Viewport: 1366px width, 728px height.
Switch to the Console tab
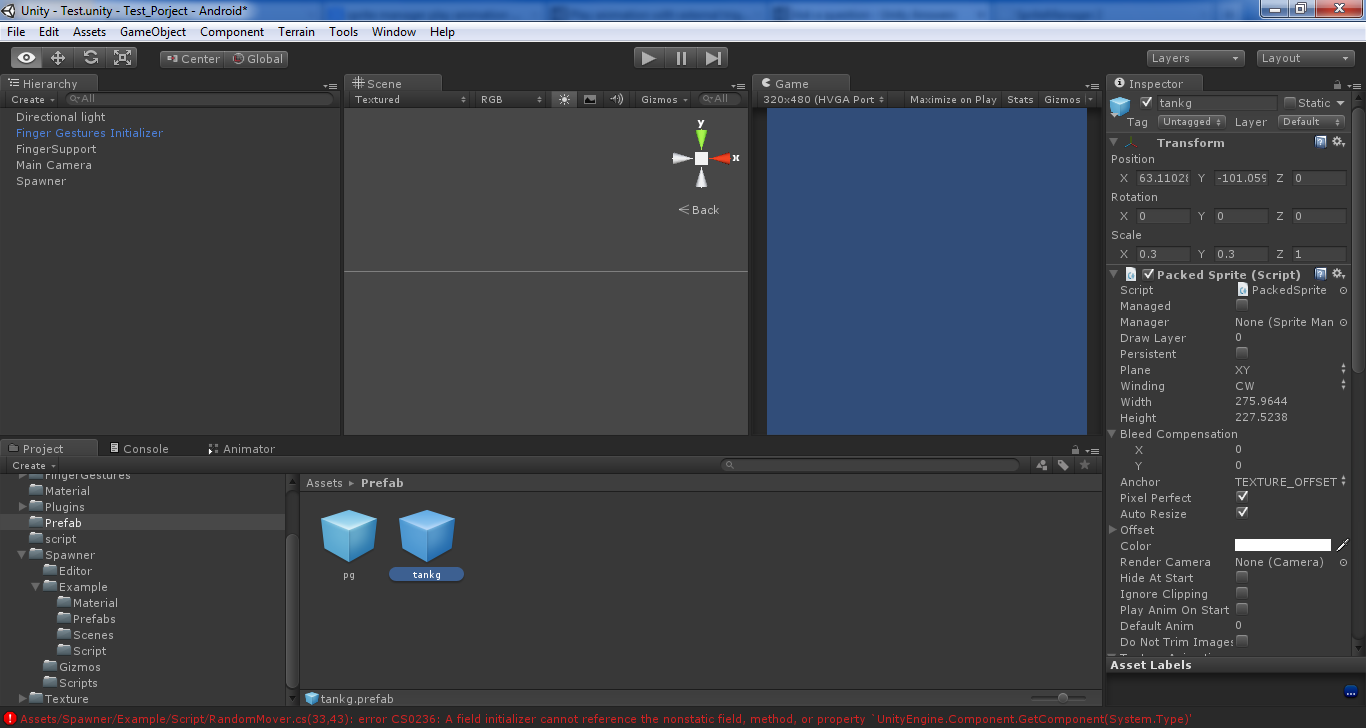(x=138, y=449)
